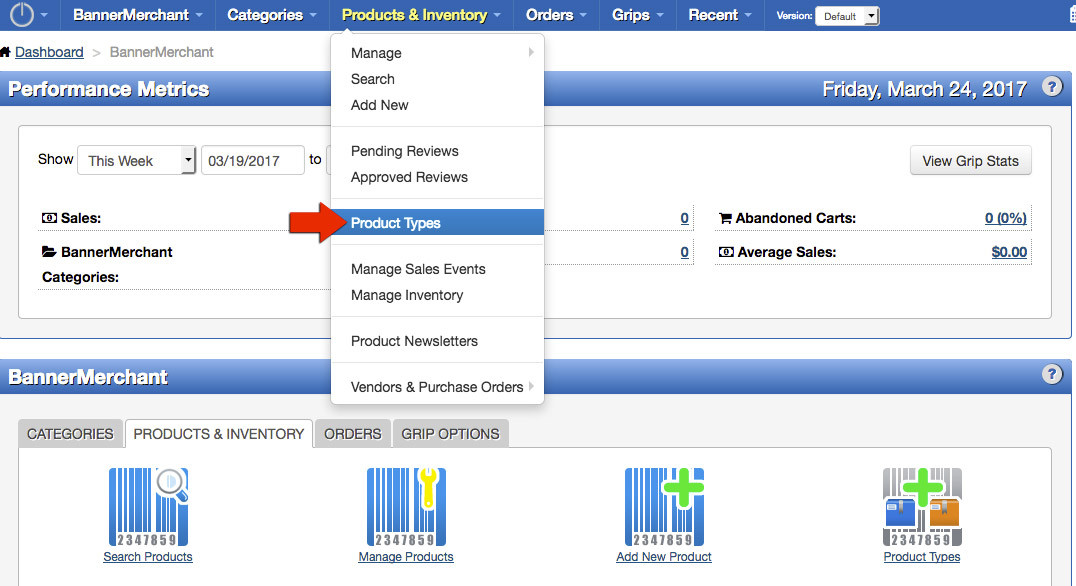Open the Version Default dropdown
Image resolution: width=1076 pixels, height=586 pixels.
847,16
